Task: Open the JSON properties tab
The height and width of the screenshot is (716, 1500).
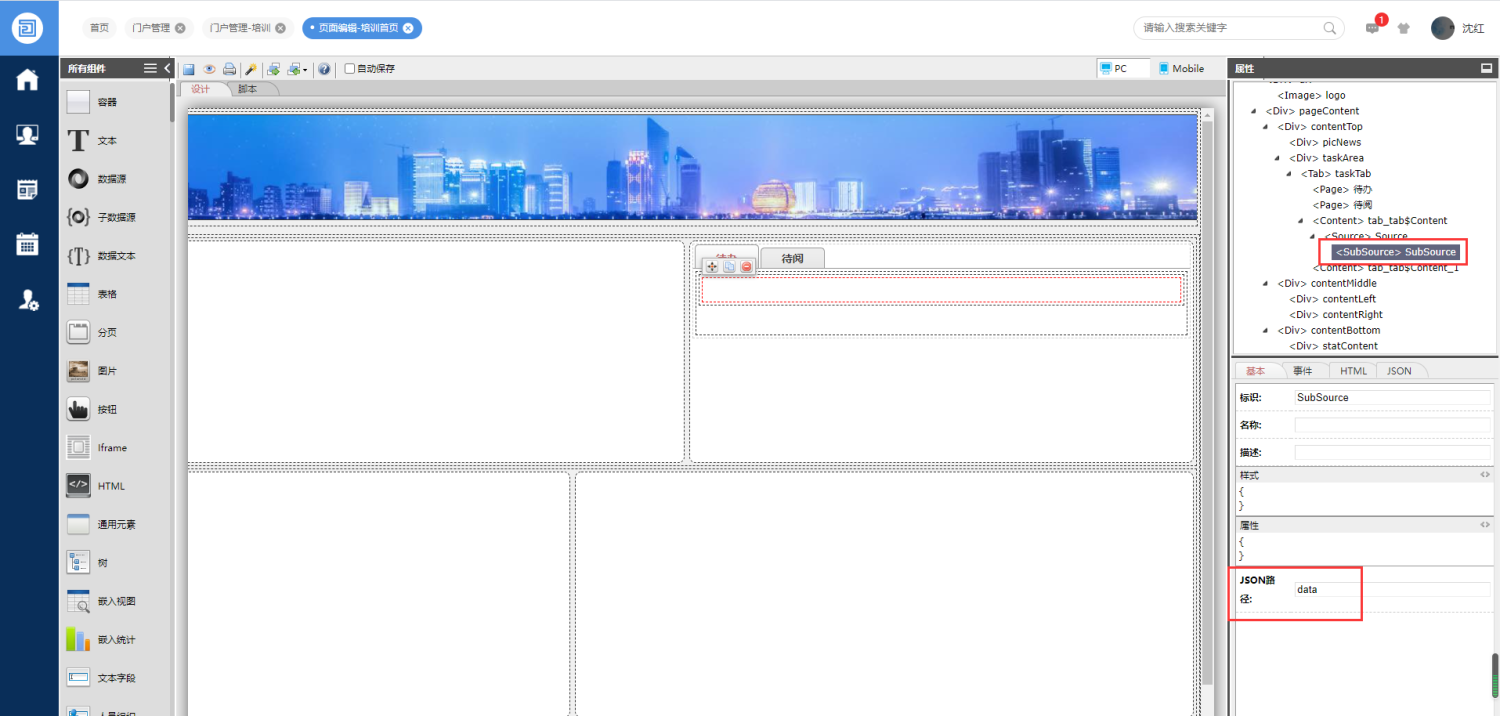Action: pyautogui.click(x=1400, y=371)
